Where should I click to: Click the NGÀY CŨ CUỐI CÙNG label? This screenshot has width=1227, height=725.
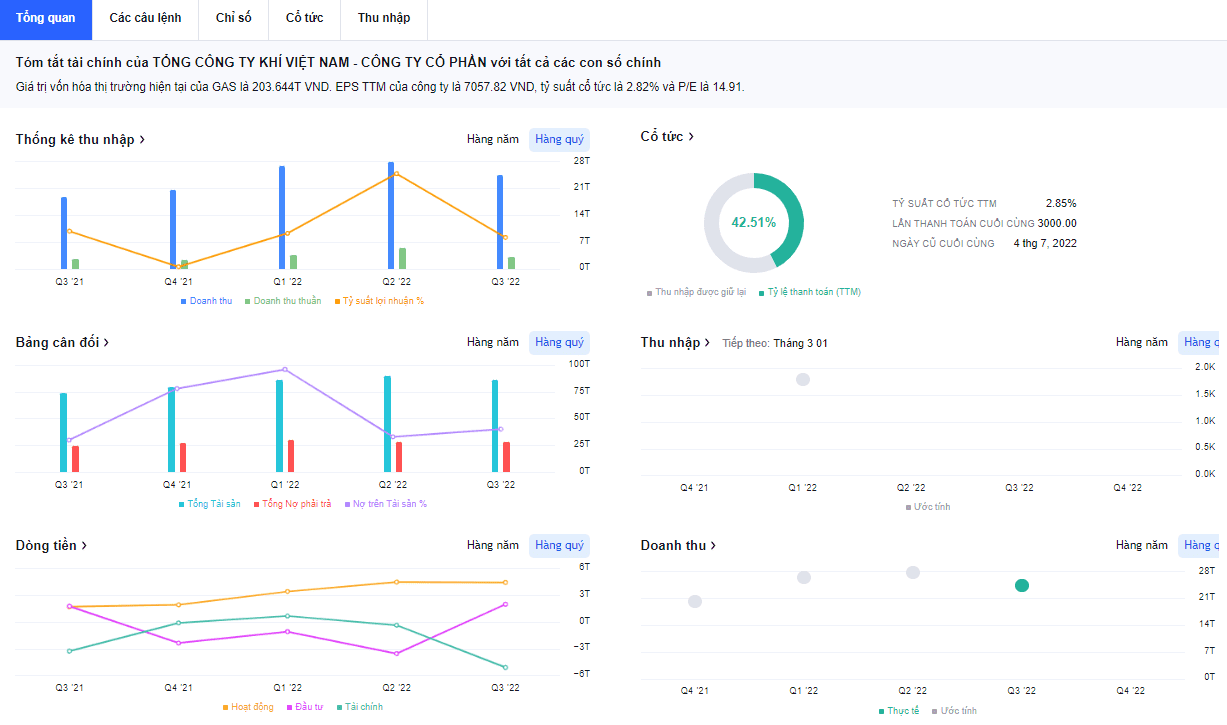pos(943,243)
